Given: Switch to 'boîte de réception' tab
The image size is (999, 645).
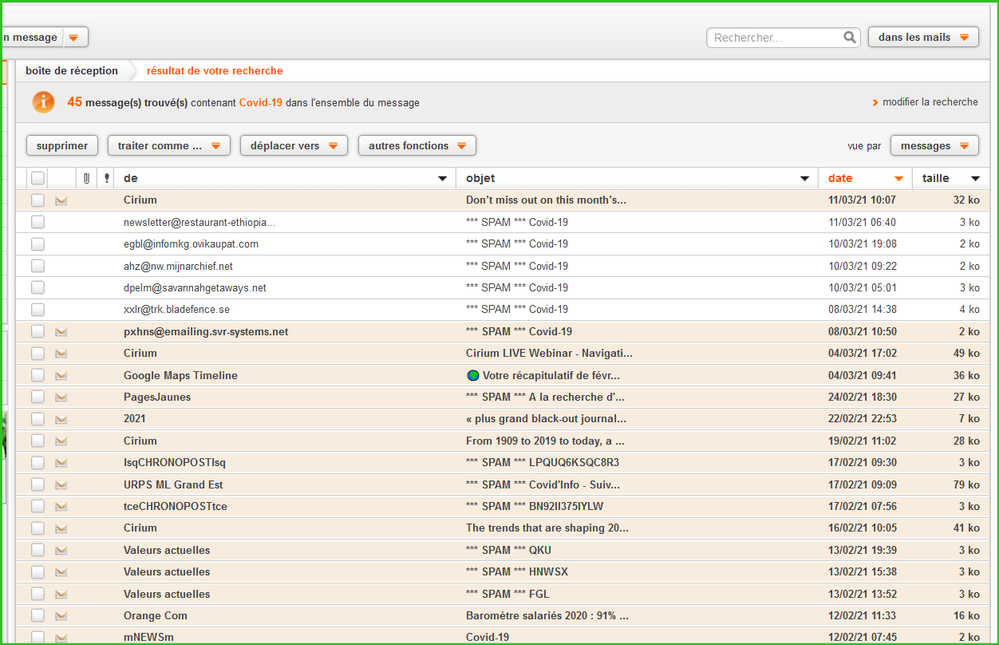Looking at the screenshot, I should tap(72, 71).
